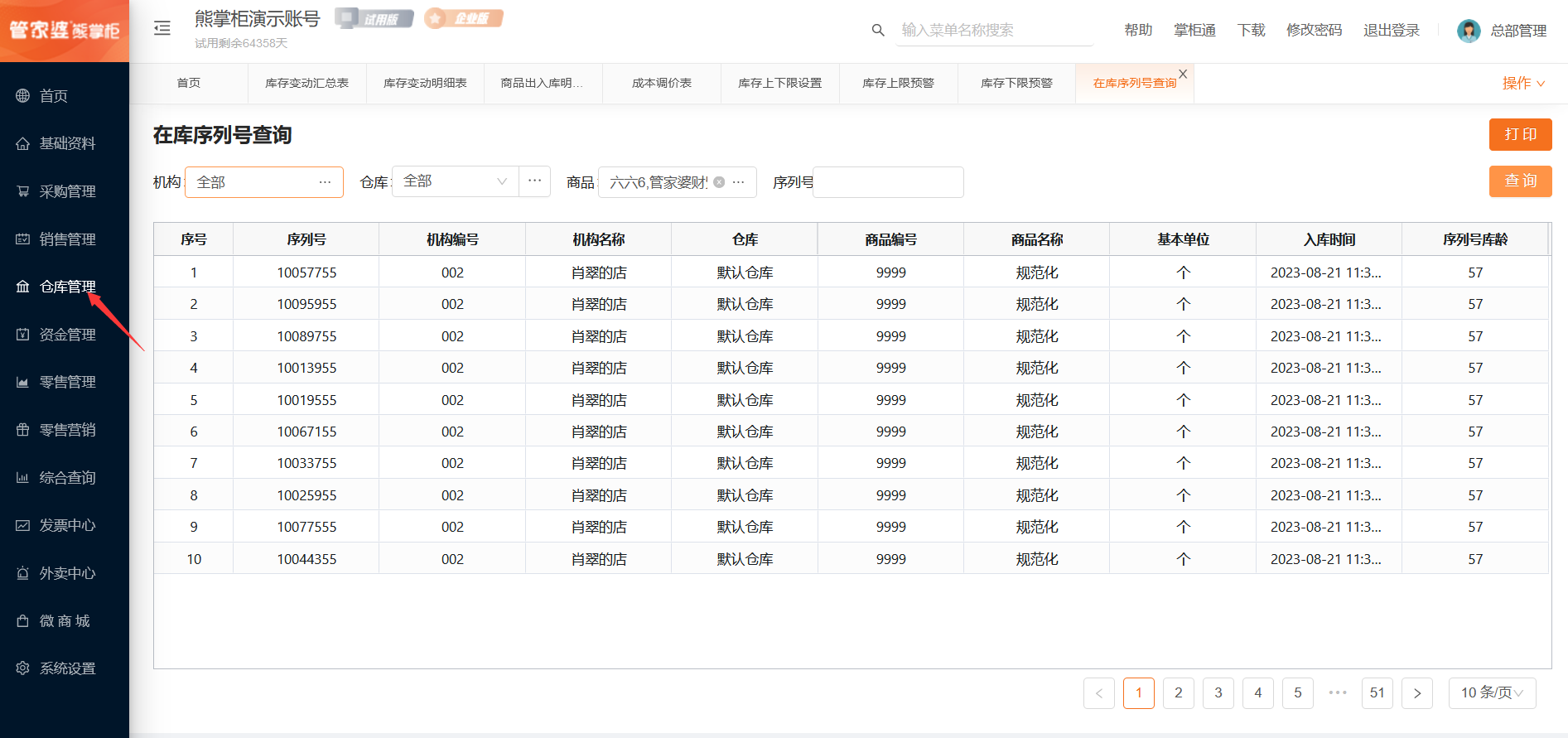The height and width of the screenshot is (738, 1568).
Task: Open the 掌柜通 link
Action: (1194, 30)
